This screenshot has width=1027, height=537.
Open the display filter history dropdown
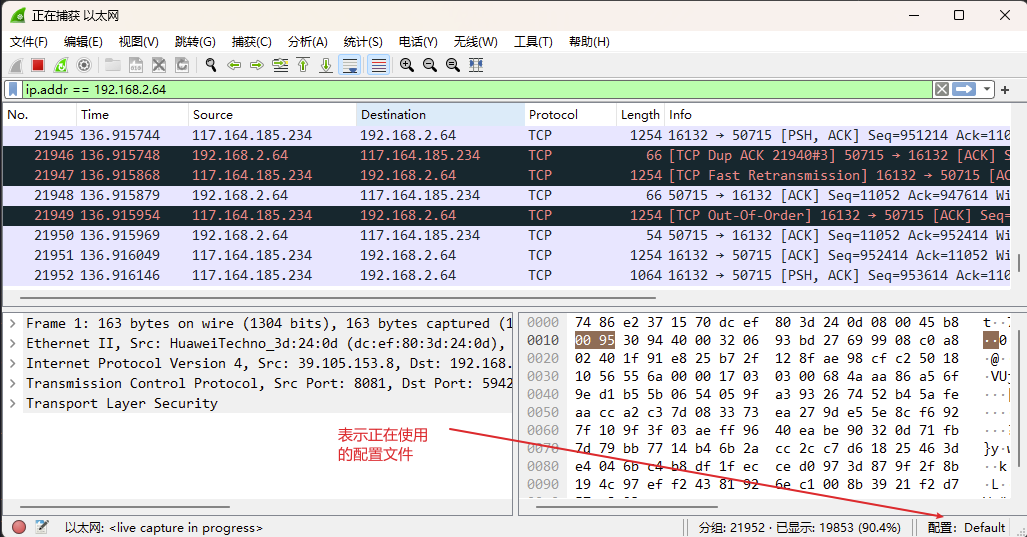(988, 89)
